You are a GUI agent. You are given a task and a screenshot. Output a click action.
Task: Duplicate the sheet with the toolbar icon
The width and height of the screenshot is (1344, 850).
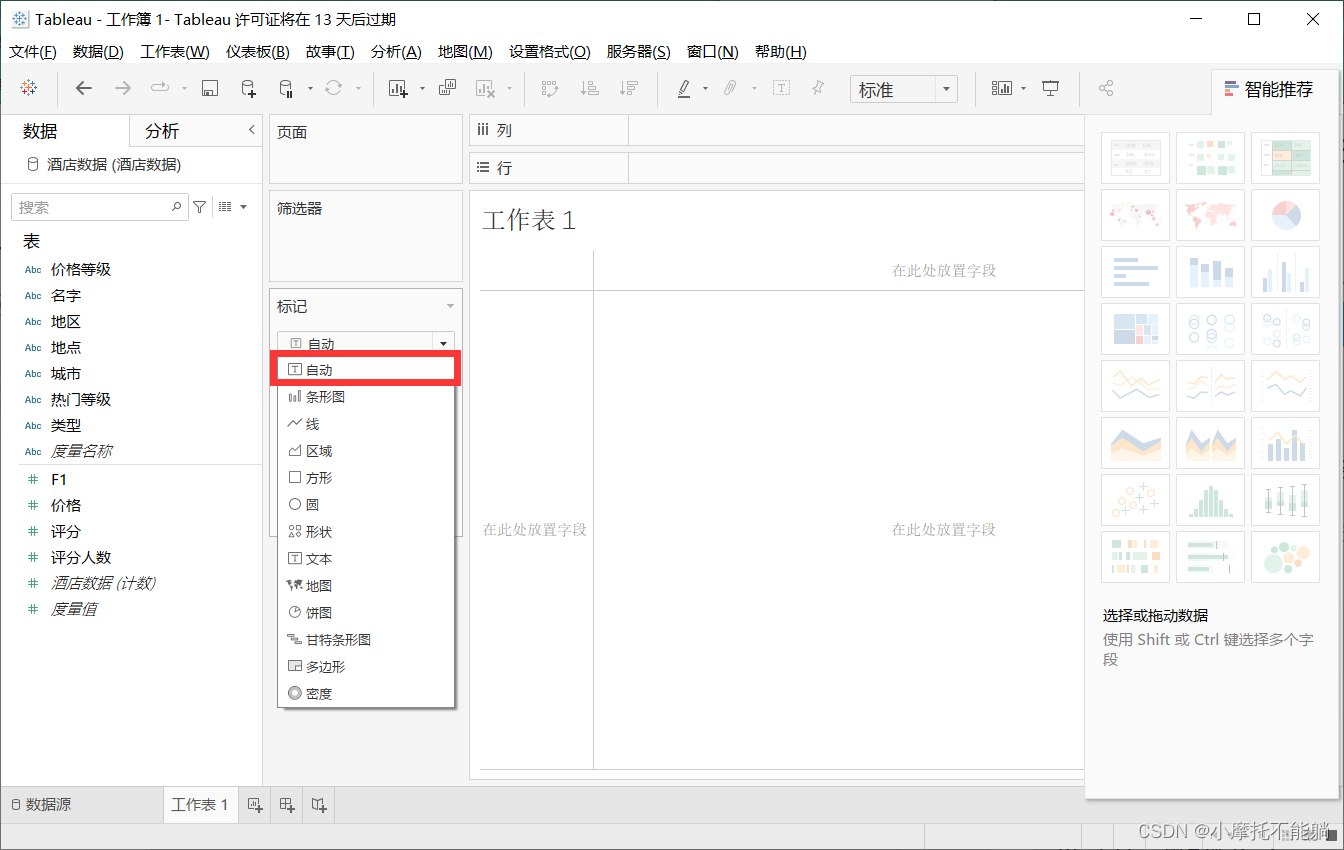(x=447, y=89)
